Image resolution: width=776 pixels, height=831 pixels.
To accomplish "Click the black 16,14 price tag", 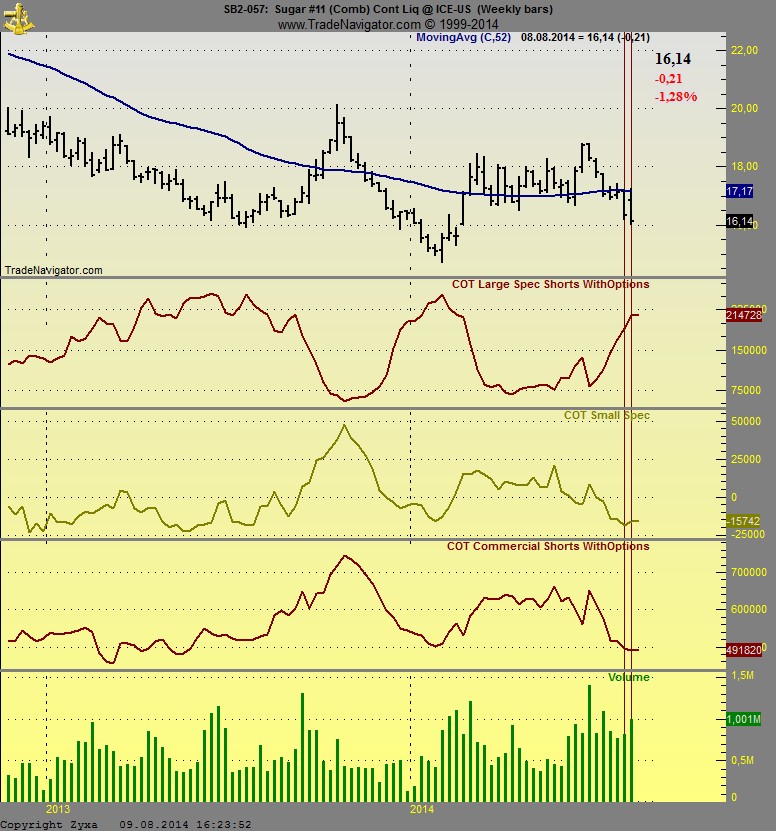I will tap(739, 222).
